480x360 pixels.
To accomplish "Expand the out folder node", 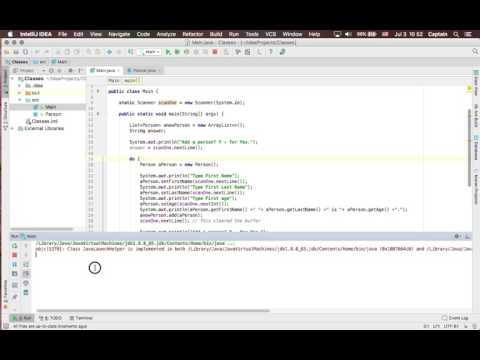I will 20,93.
